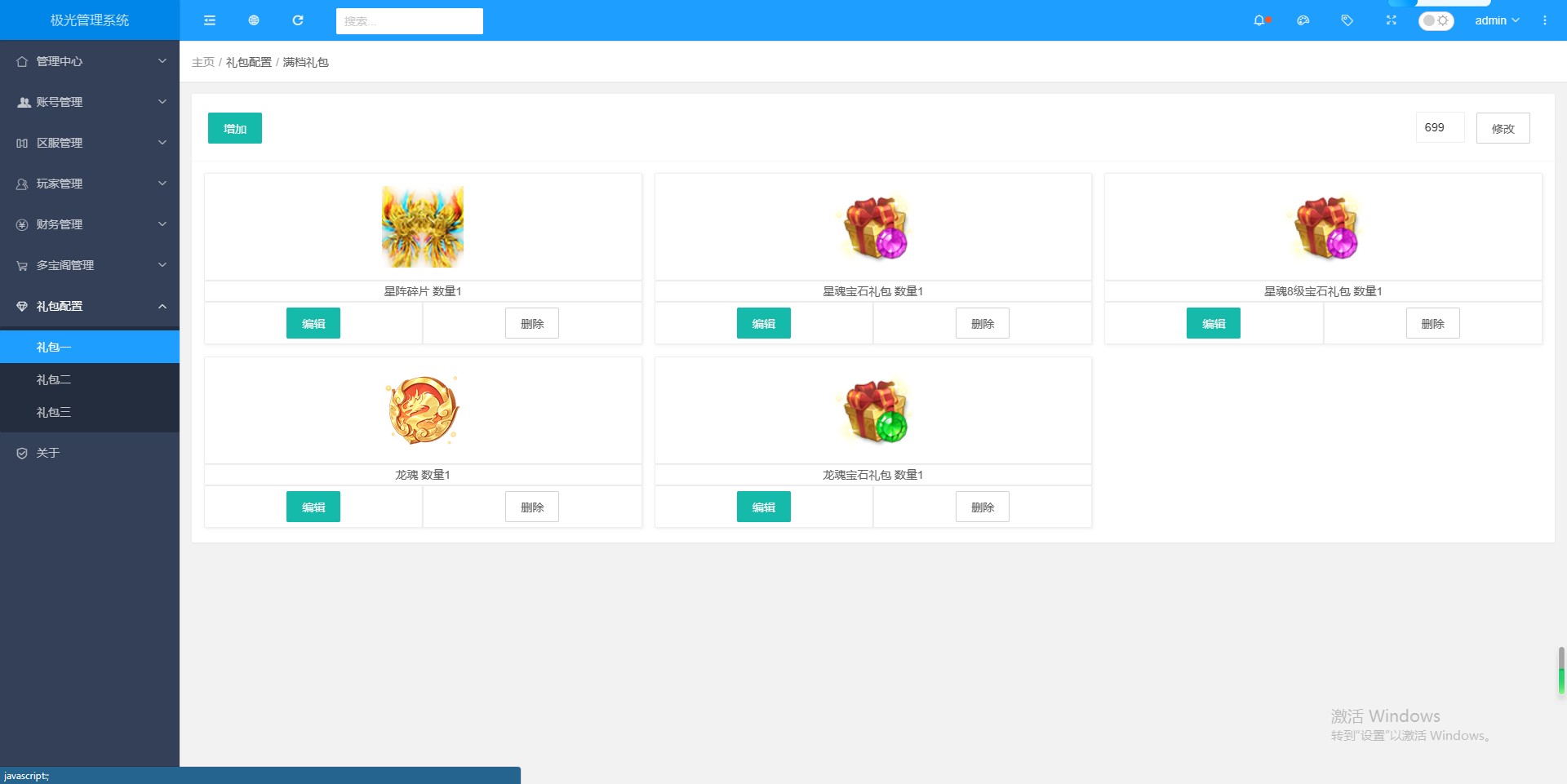Click the 星魂8级宝石礼包 gift box image
This screenshot has width=1567, height=784.
click(x=1323, y=227)
